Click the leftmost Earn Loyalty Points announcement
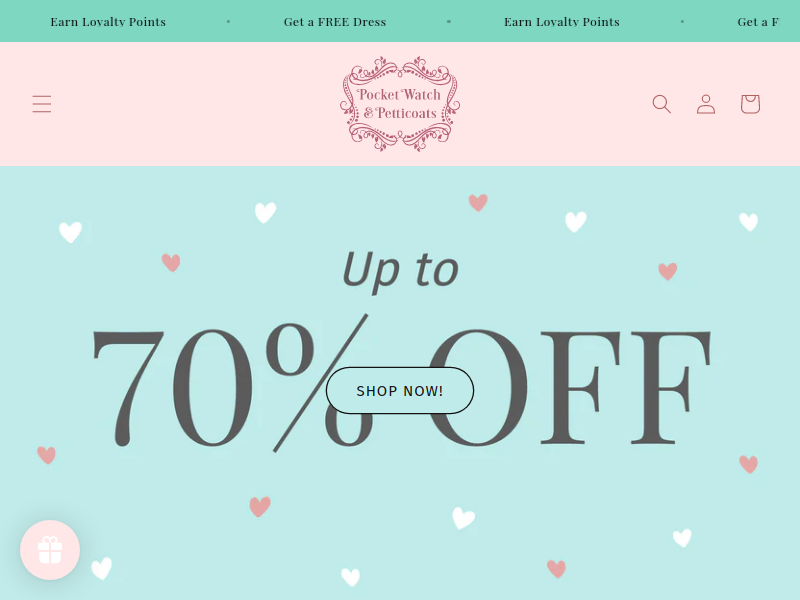This screenshot has width=800, height=600. (108, 22)
